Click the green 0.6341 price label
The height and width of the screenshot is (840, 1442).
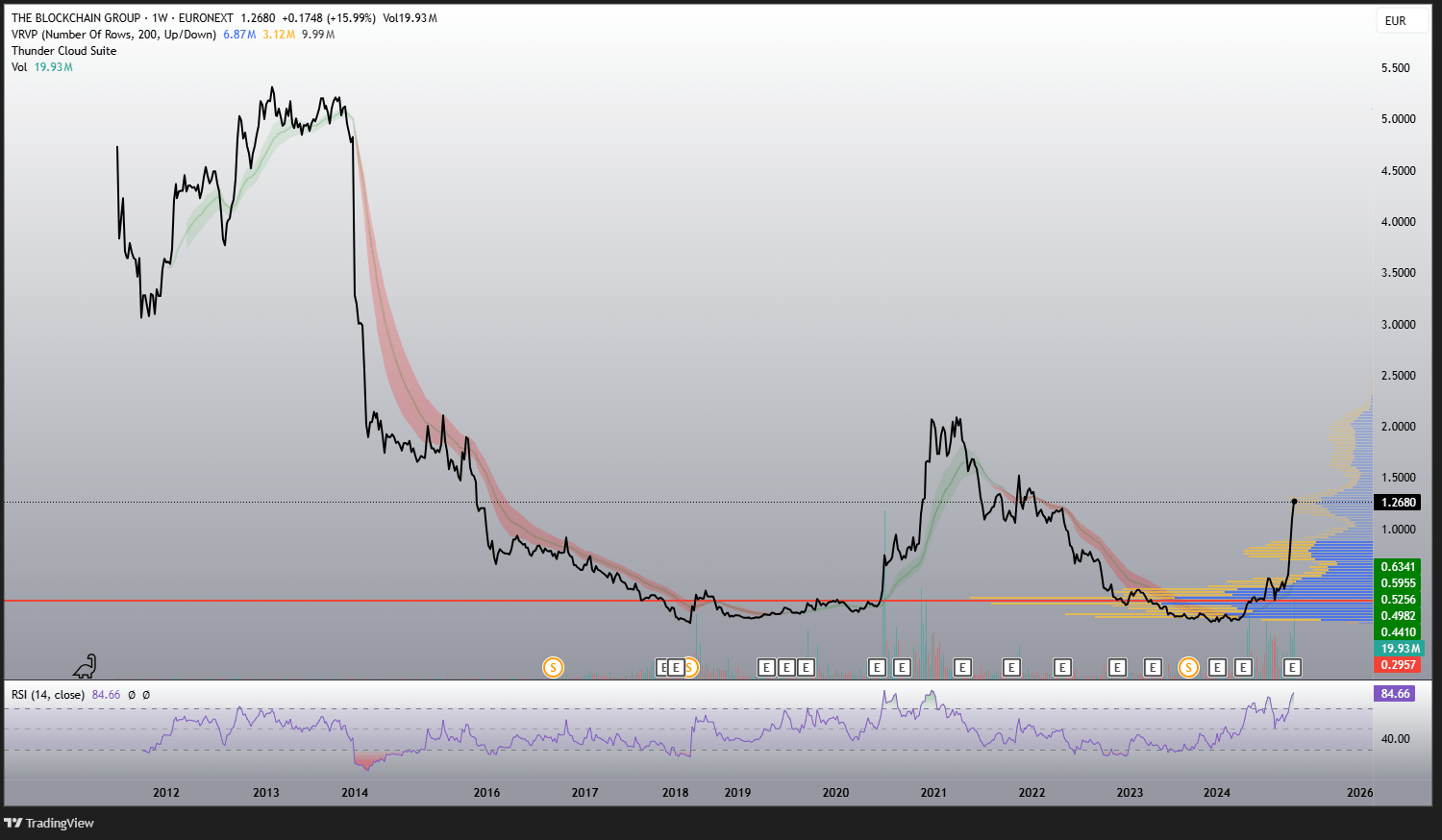pos(1398,567)
